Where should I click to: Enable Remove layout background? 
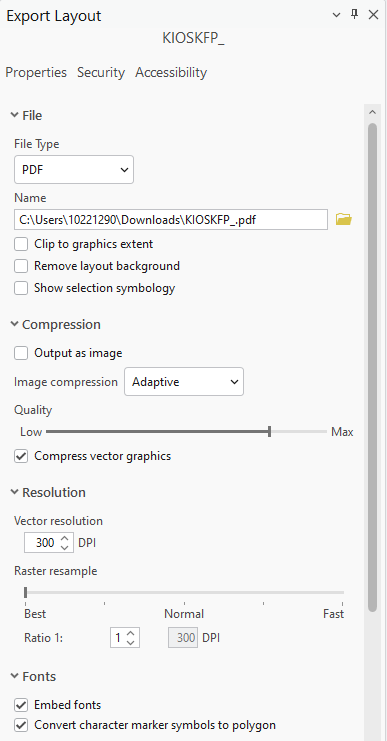point(21,266)
